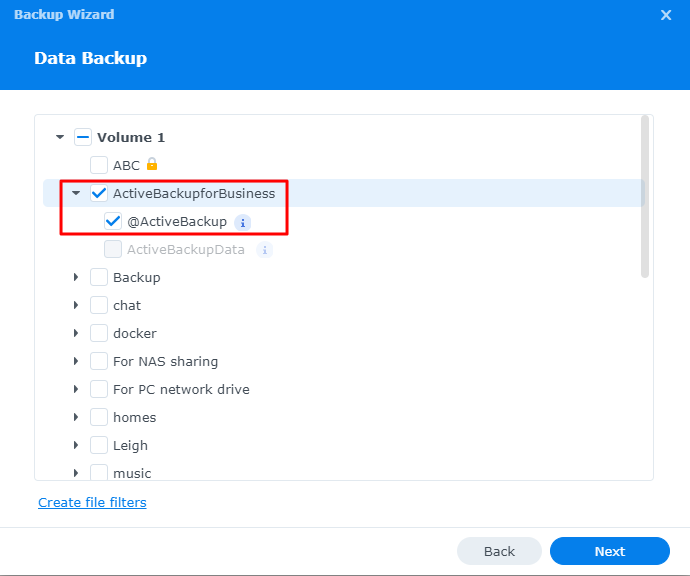Go back with the Back button
The image size is (690, 576).
(x=499, y=551)
